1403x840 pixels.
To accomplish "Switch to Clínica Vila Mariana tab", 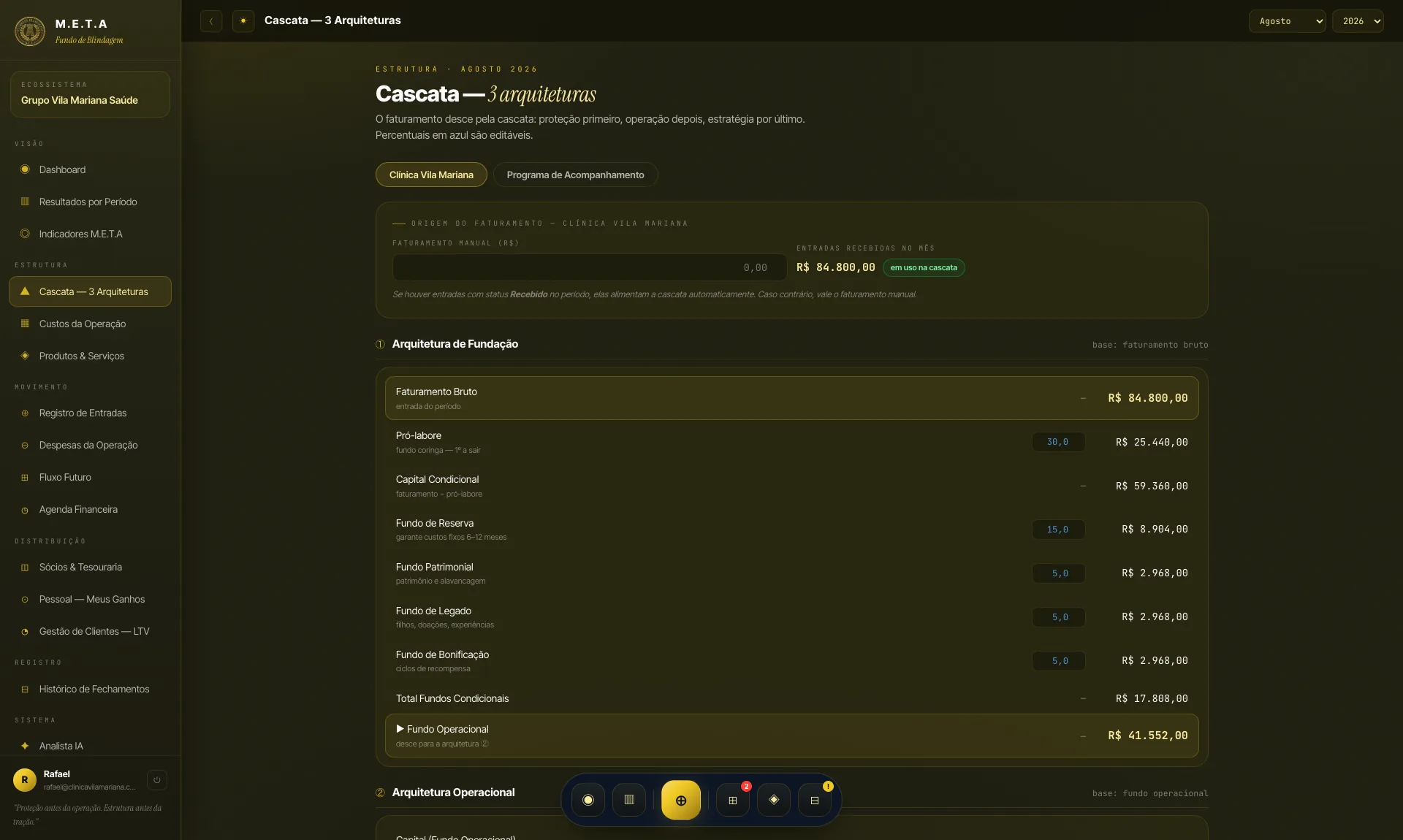I will 431,175.
